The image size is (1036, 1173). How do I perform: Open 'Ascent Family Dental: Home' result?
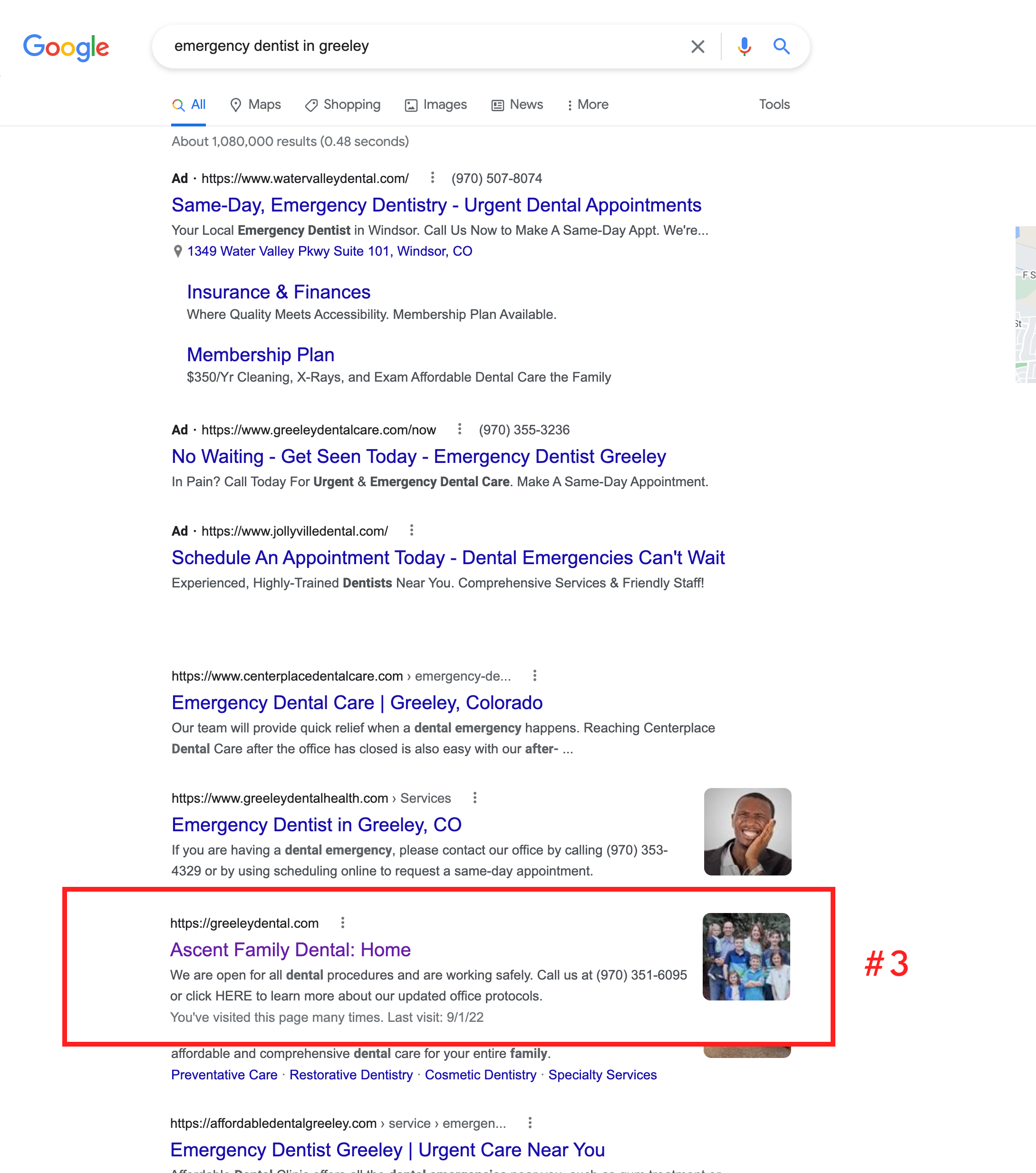(x=290, y=950)
